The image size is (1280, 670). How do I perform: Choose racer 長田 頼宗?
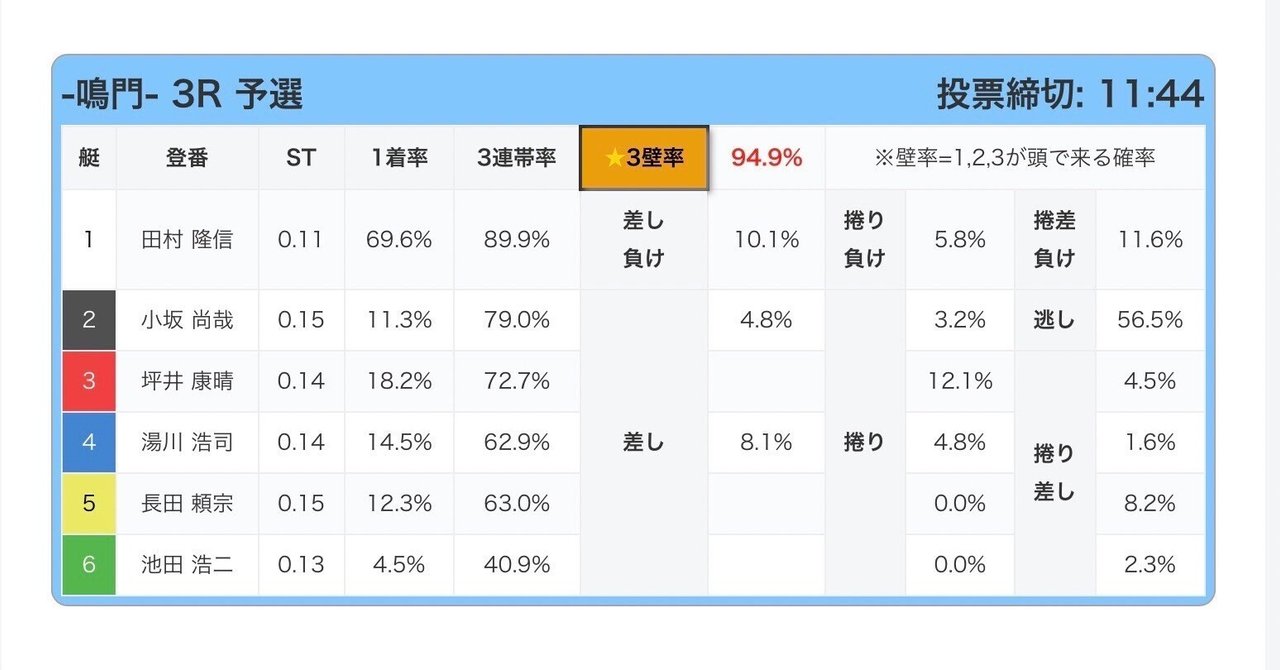click(x=187, y=503)
